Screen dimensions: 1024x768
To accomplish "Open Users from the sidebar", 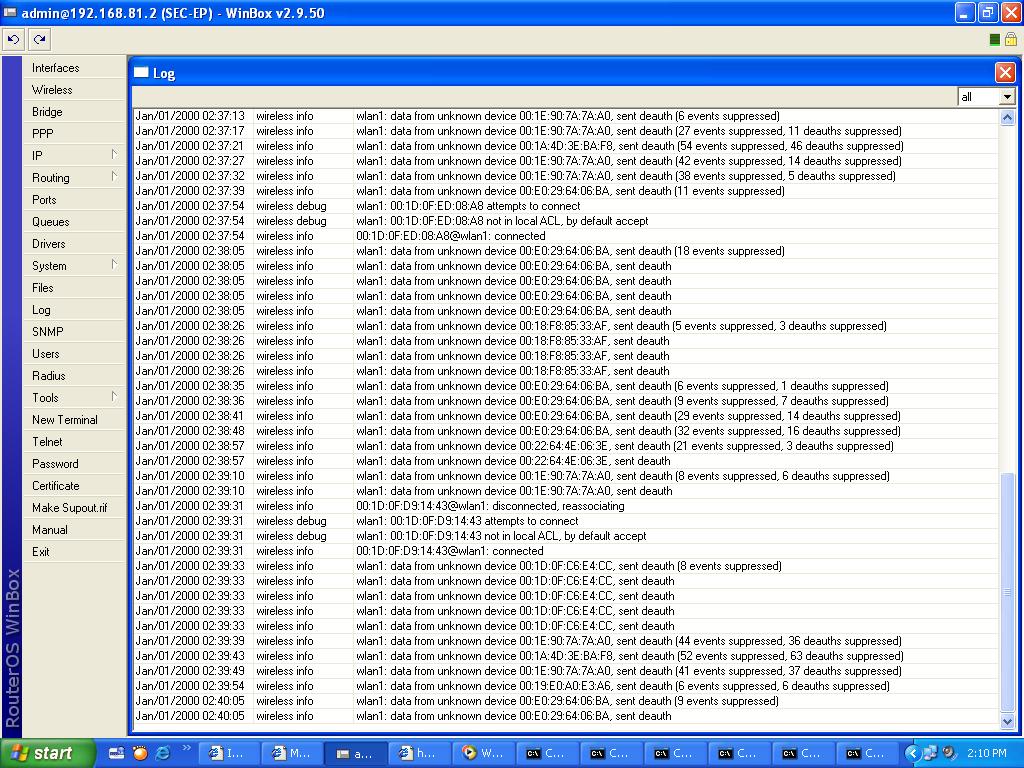I will pyautogui.click(x=74, y=354).
